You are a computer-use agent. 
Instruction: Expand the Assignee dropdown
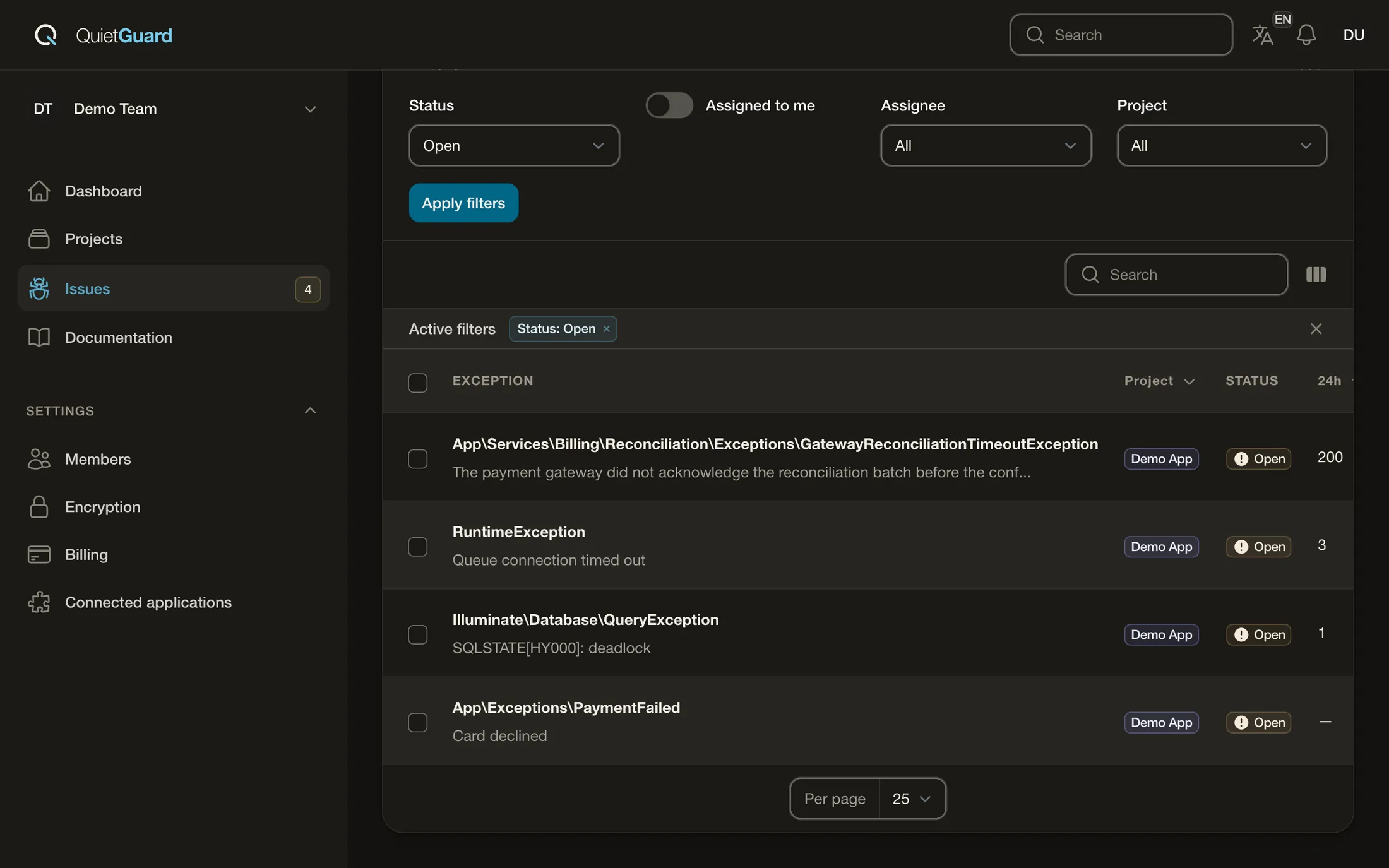coord(986,146)
